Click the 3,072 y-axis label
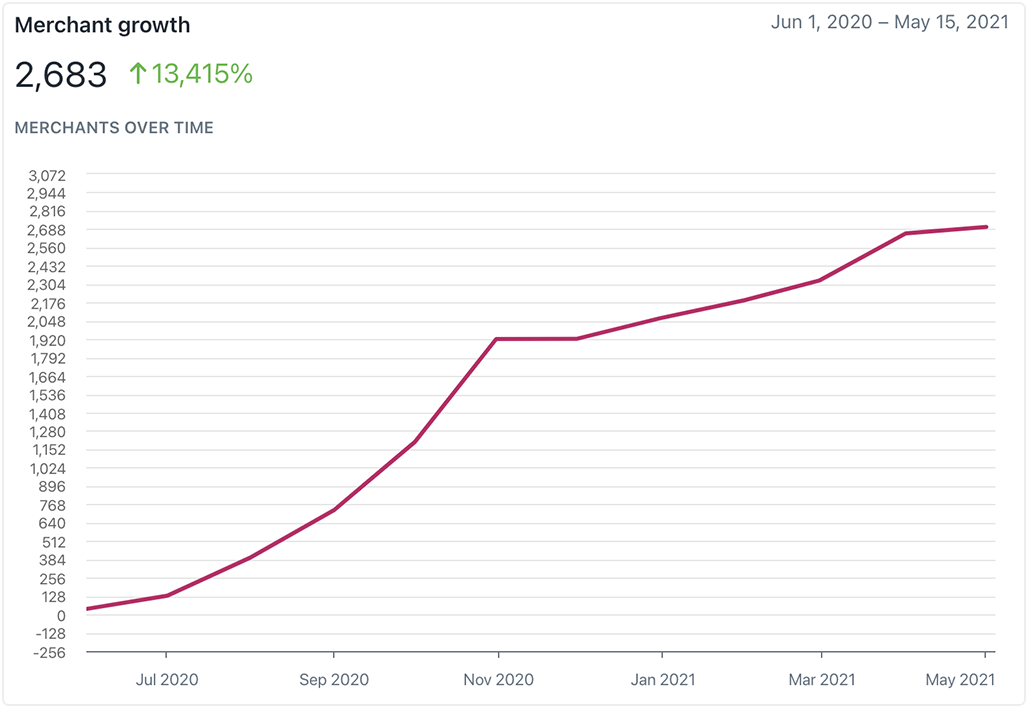This screenshot has height=708, width=1028. [x=47, y=175]
